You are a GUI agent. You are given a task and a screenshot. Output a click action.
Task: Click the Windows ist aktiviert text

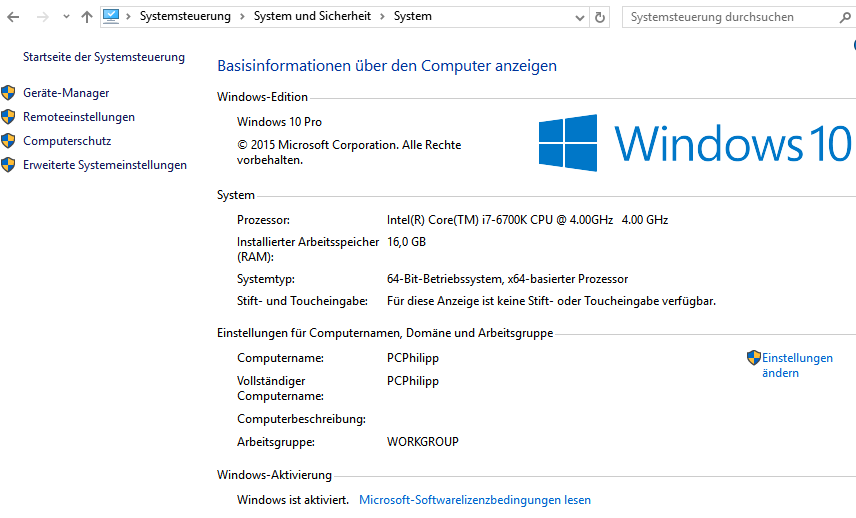[293, 500]
